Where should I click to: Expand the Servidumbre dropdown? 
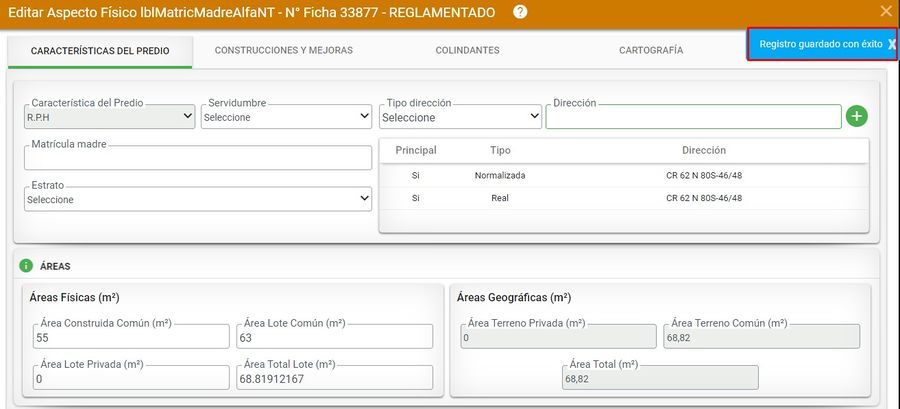click(x=286, y=117)
